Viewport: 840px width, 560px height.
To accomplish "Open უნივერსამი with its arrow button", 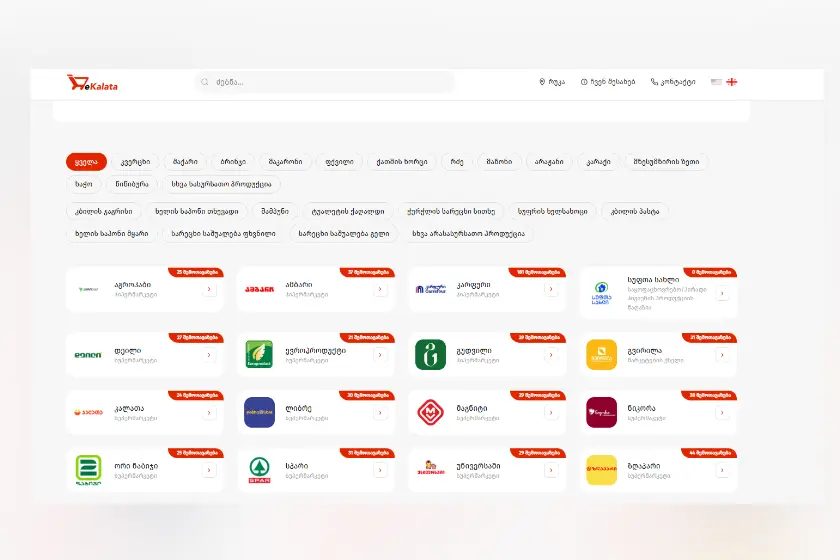I will pyautogui.click(x=551, y=470).
